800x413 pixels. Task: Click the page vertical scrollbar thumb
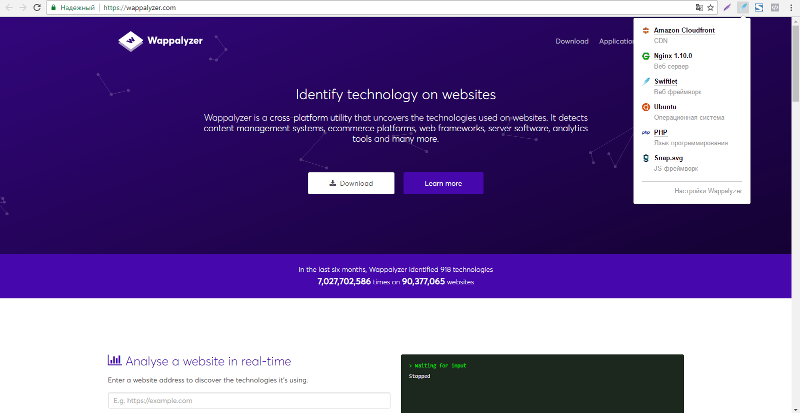pyautogui.click(x=796, y=62)
